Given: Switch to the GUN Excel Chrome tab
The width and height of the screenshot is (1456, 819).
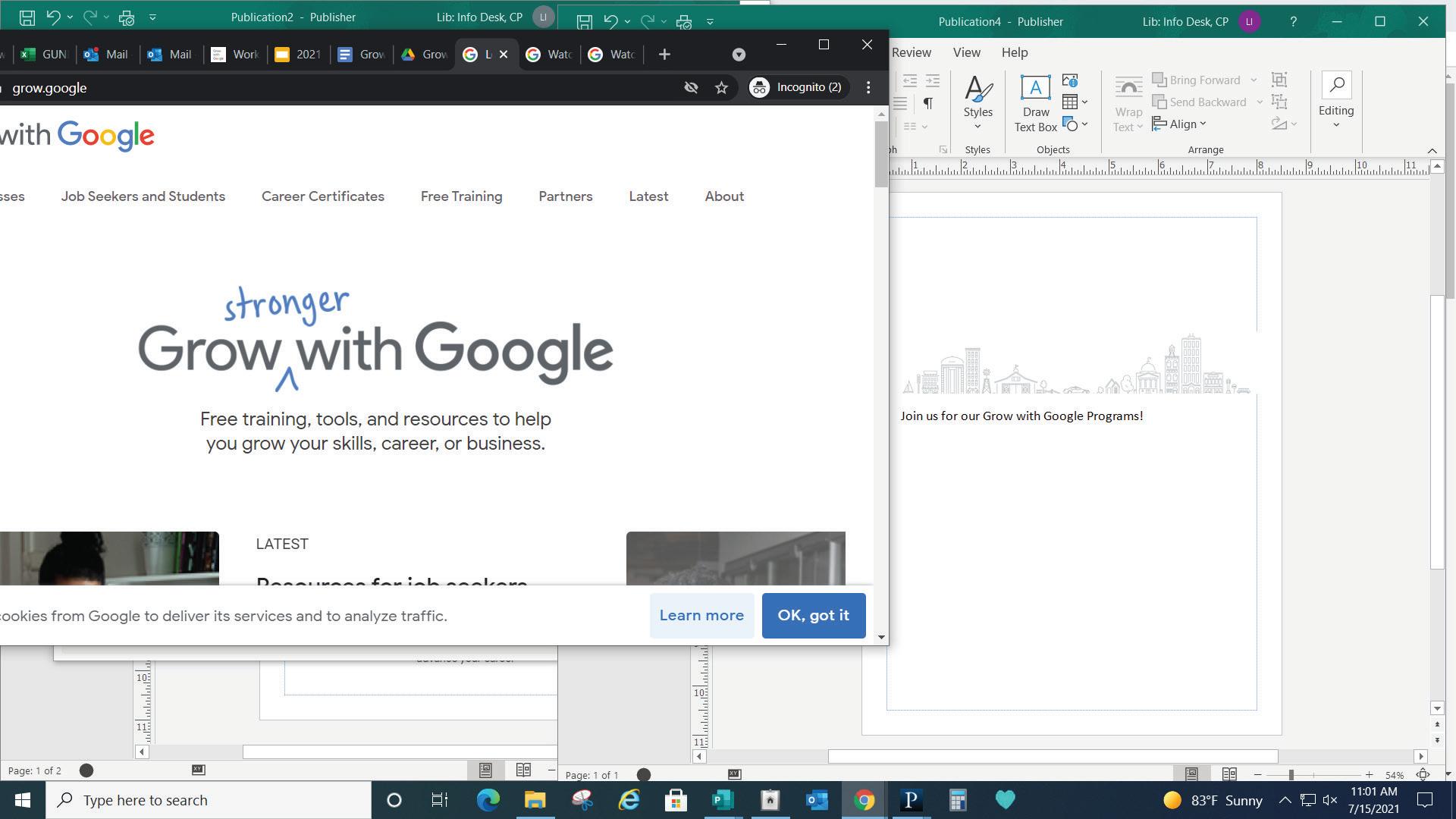Looking at the screenshot, I should tap(45, 54).
